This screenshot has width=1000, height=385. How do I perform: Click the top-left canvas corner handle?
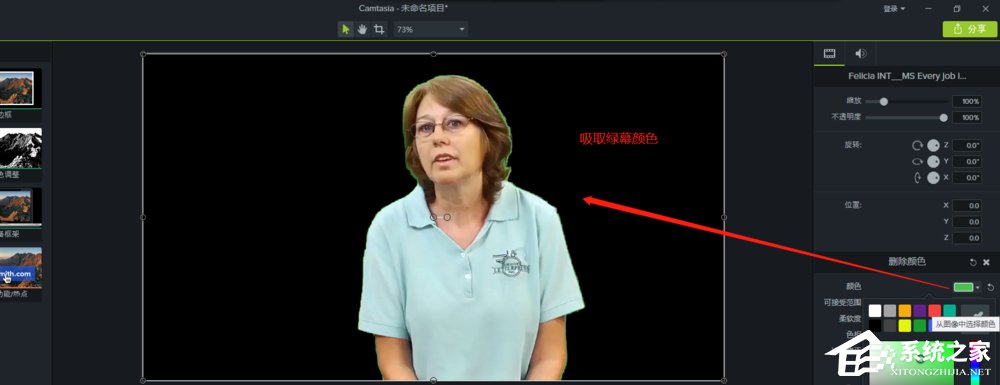143,54
